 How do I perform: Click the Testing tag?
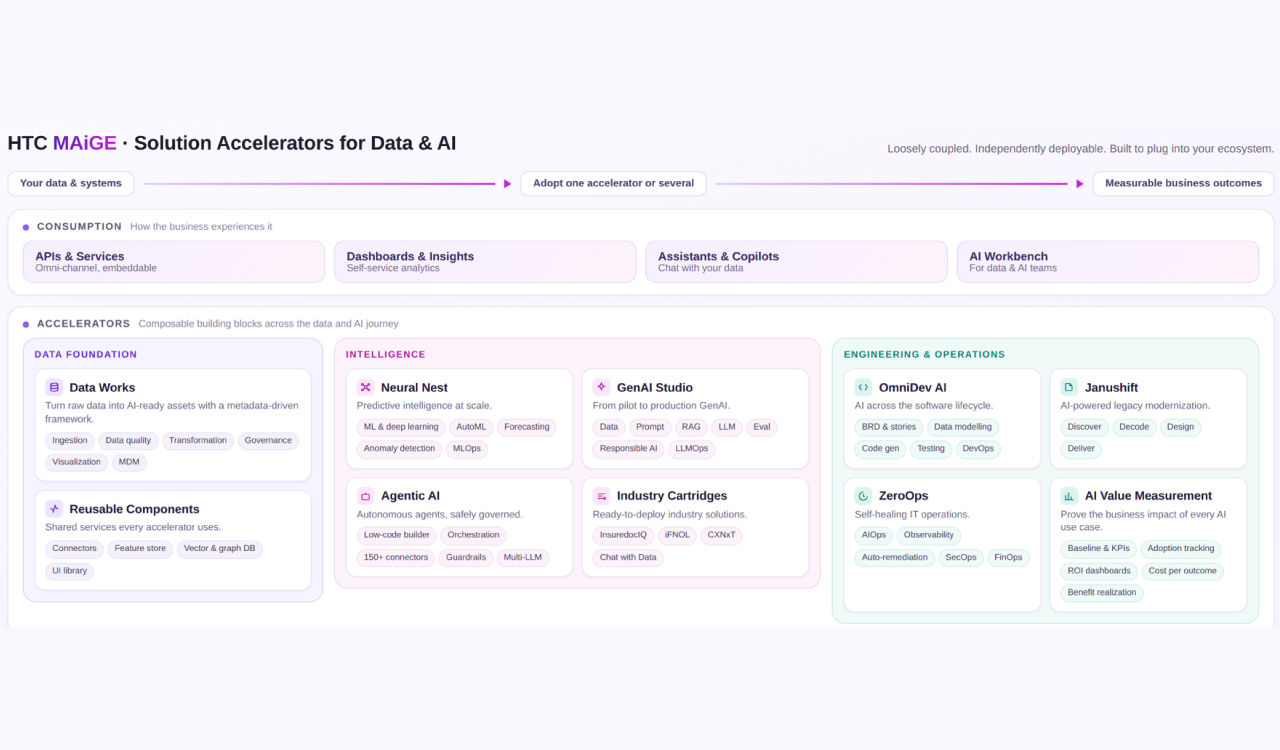pos(931,449)
